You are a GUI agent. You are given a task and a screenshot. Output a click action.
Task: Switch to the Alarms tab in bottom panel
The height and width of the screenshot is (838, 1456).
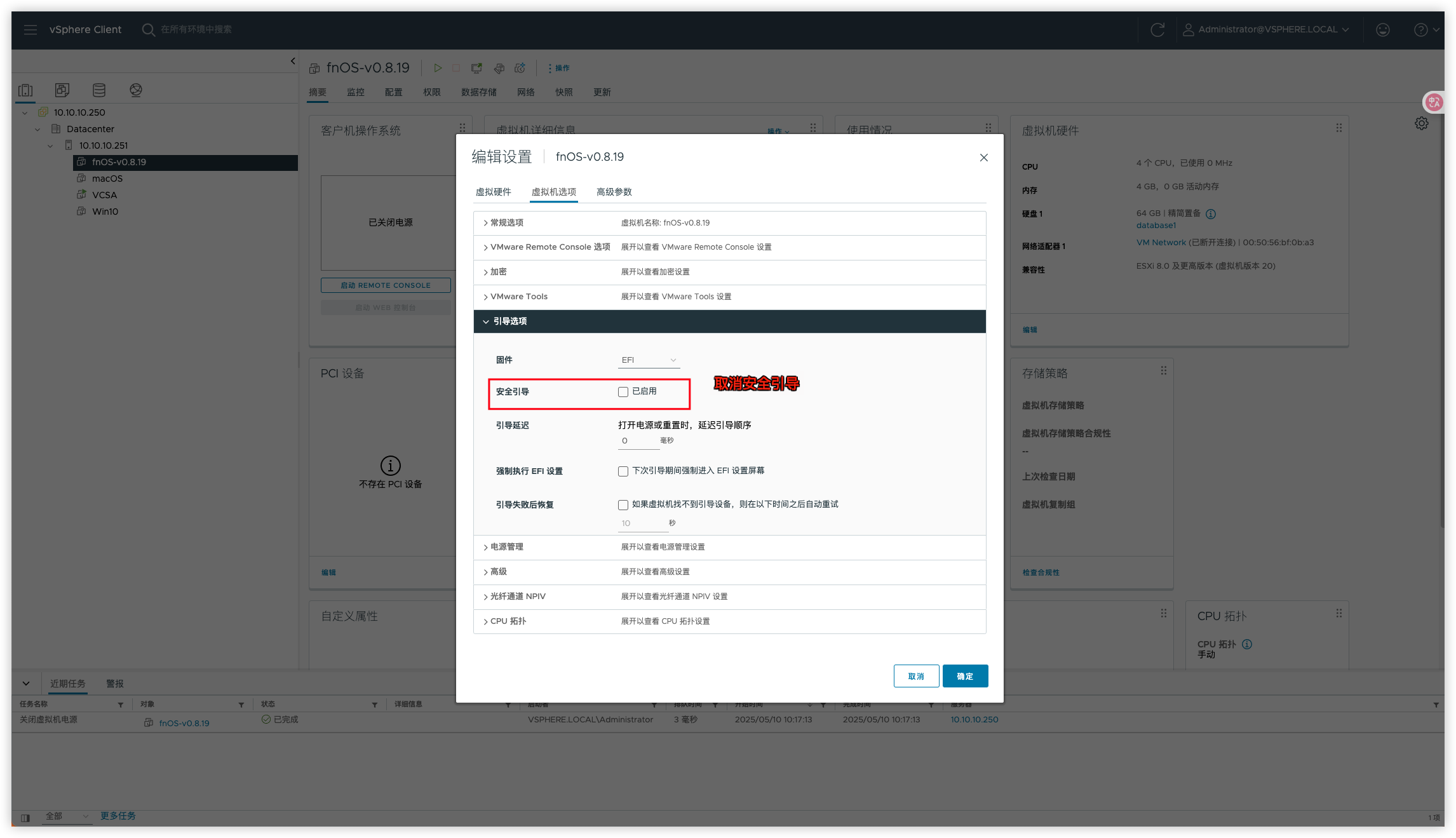pos(115,684)
